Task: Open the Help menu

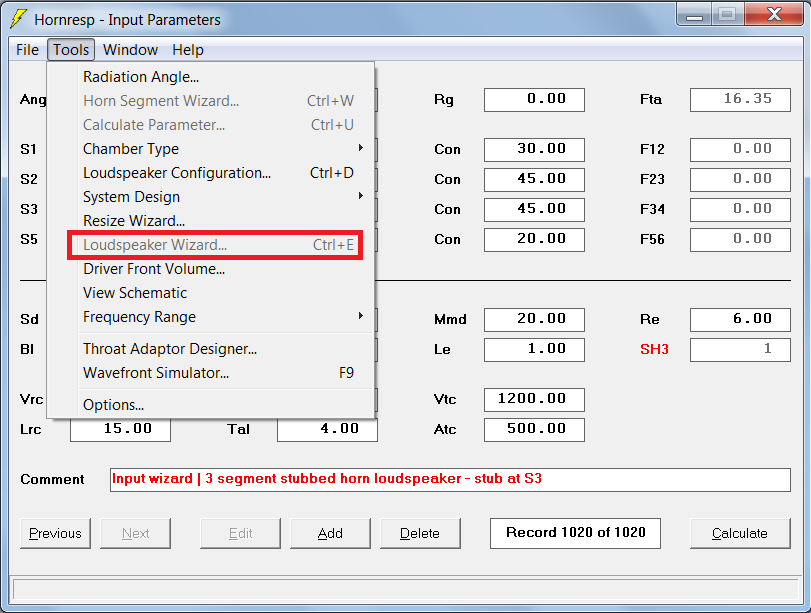Action: click(x=188, y=50)
